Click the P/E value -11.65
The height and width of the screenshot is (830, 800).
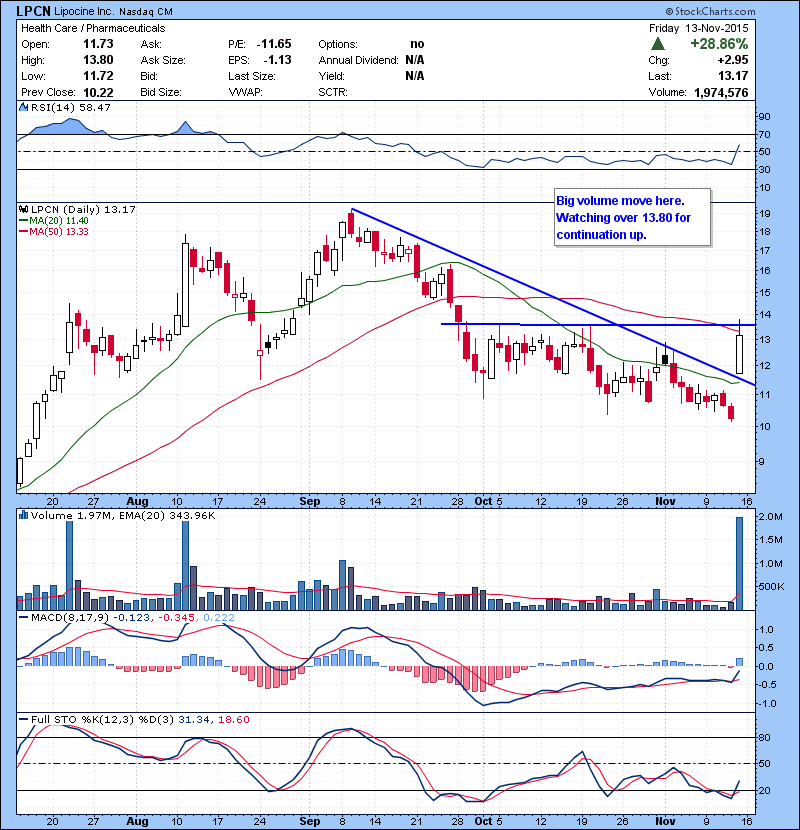pos(274,44)
